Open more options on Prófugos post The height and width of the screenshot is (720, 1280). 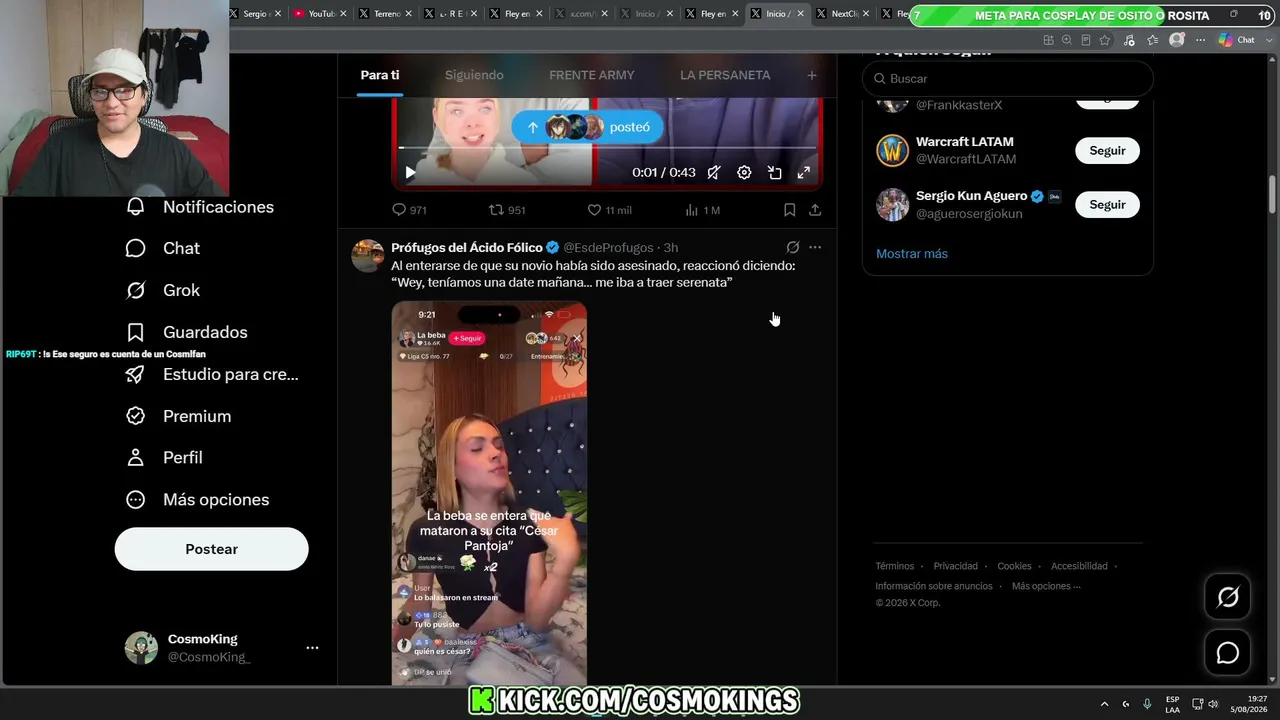tap(815, 247)
